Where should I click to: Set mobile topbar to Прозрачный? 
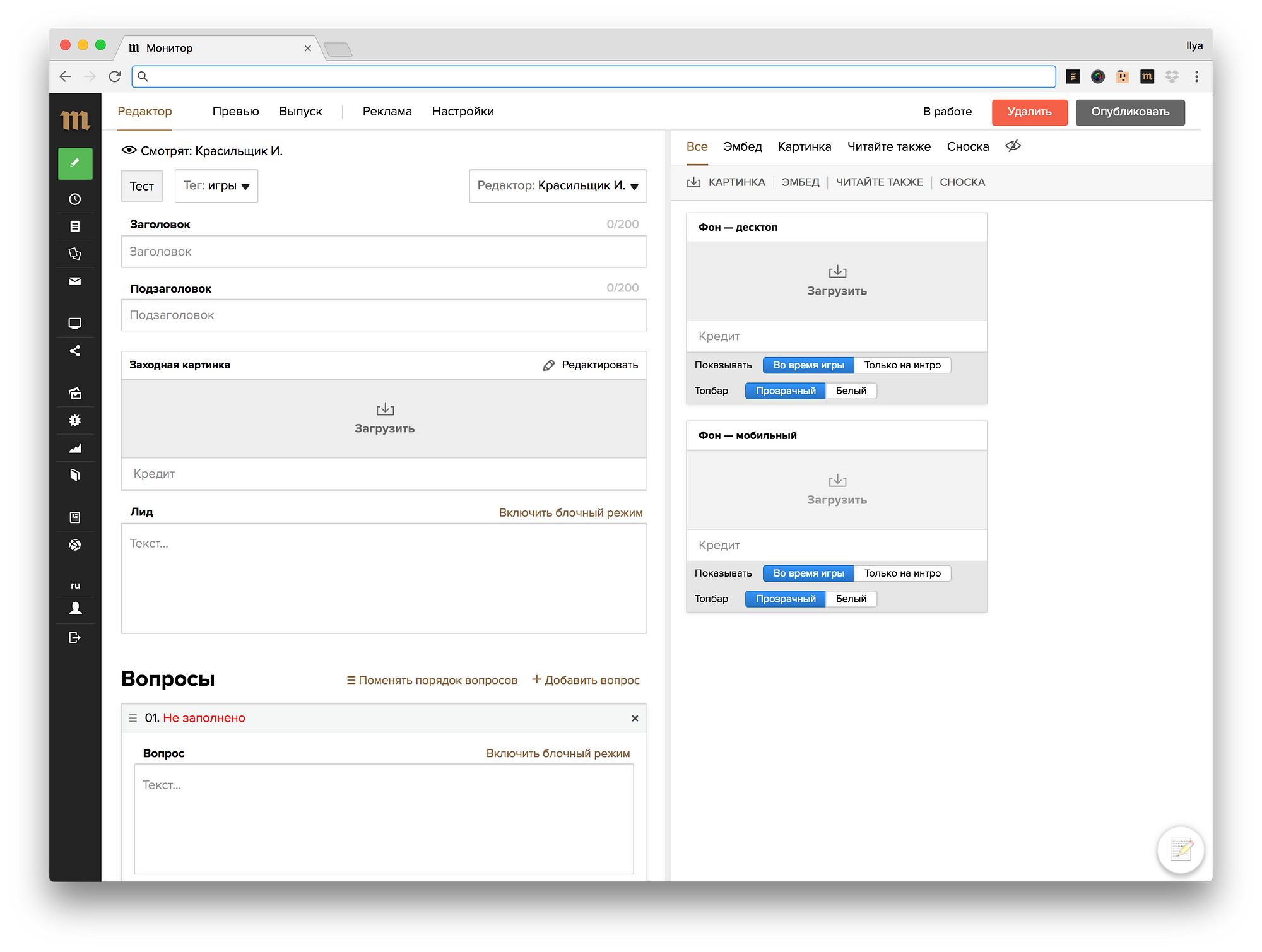tap(786, 599)
